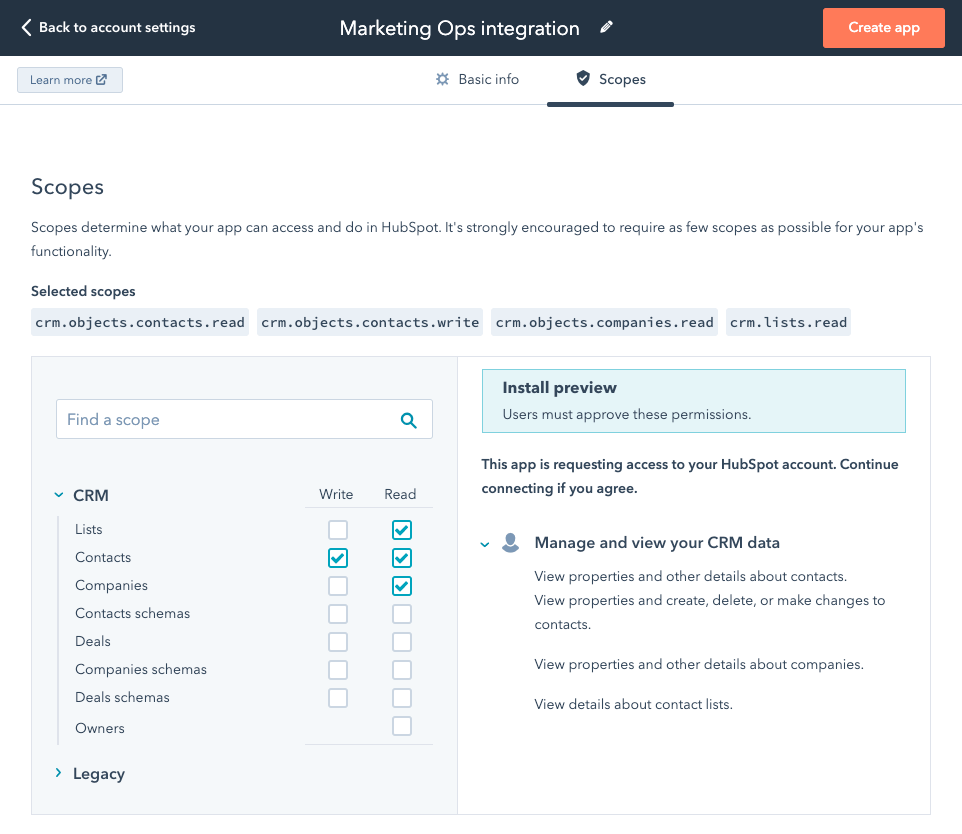Switch to the Basic info tab
The height and width of the screenshot is (834, 962).
489,79
